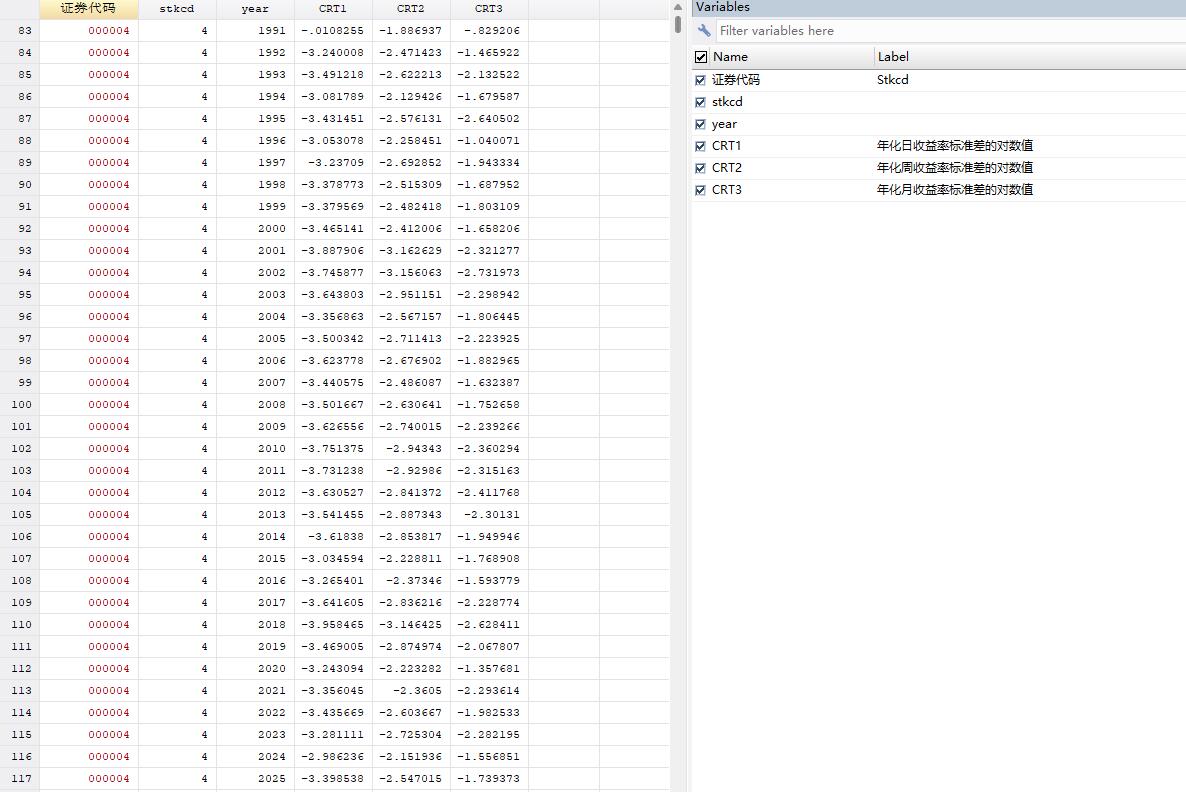1186x792 pixels.
Task: Select the CRT2 column header
Action: pos(411,8)
